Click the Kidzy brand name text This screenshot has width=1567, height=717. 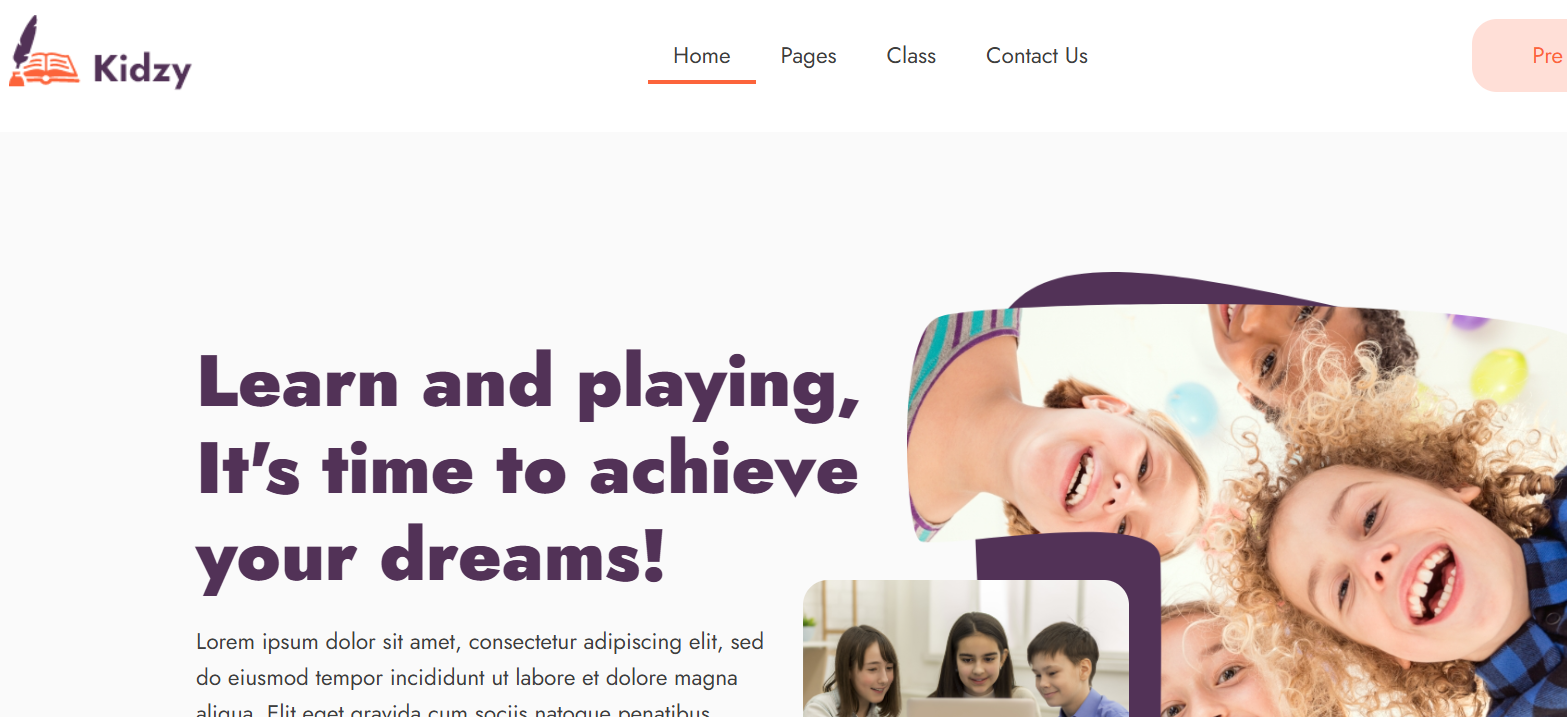(x=142, y=69)
